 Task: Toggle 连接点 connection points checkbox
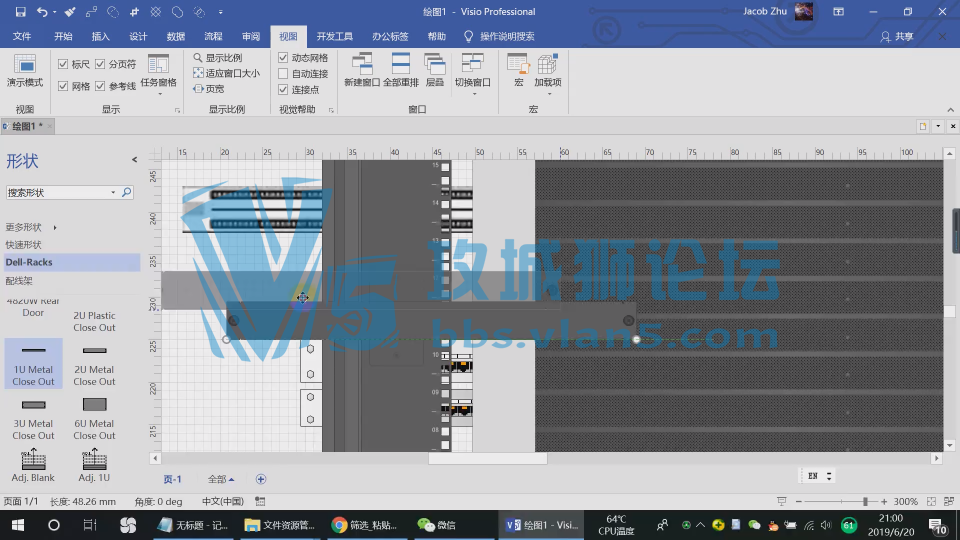(283, 89)
